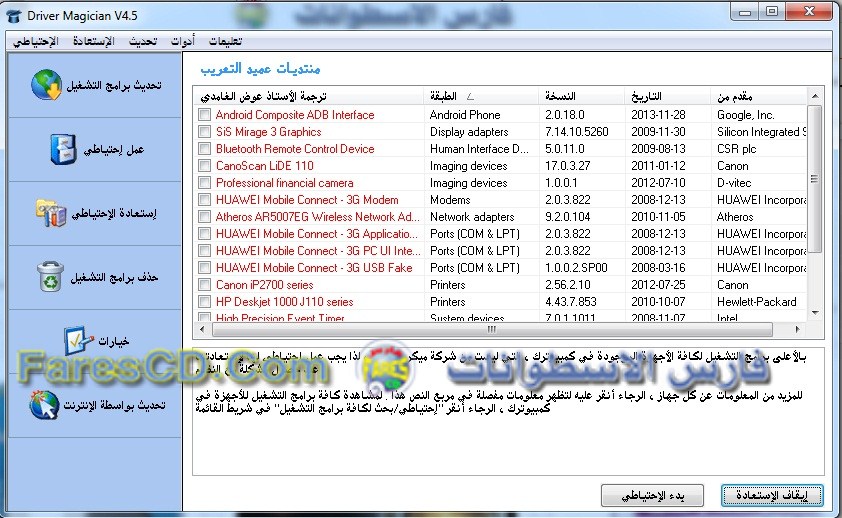Check the Canon iP2700 series checkbox
The width and height of the screenshot is (842, 518).
204,285
